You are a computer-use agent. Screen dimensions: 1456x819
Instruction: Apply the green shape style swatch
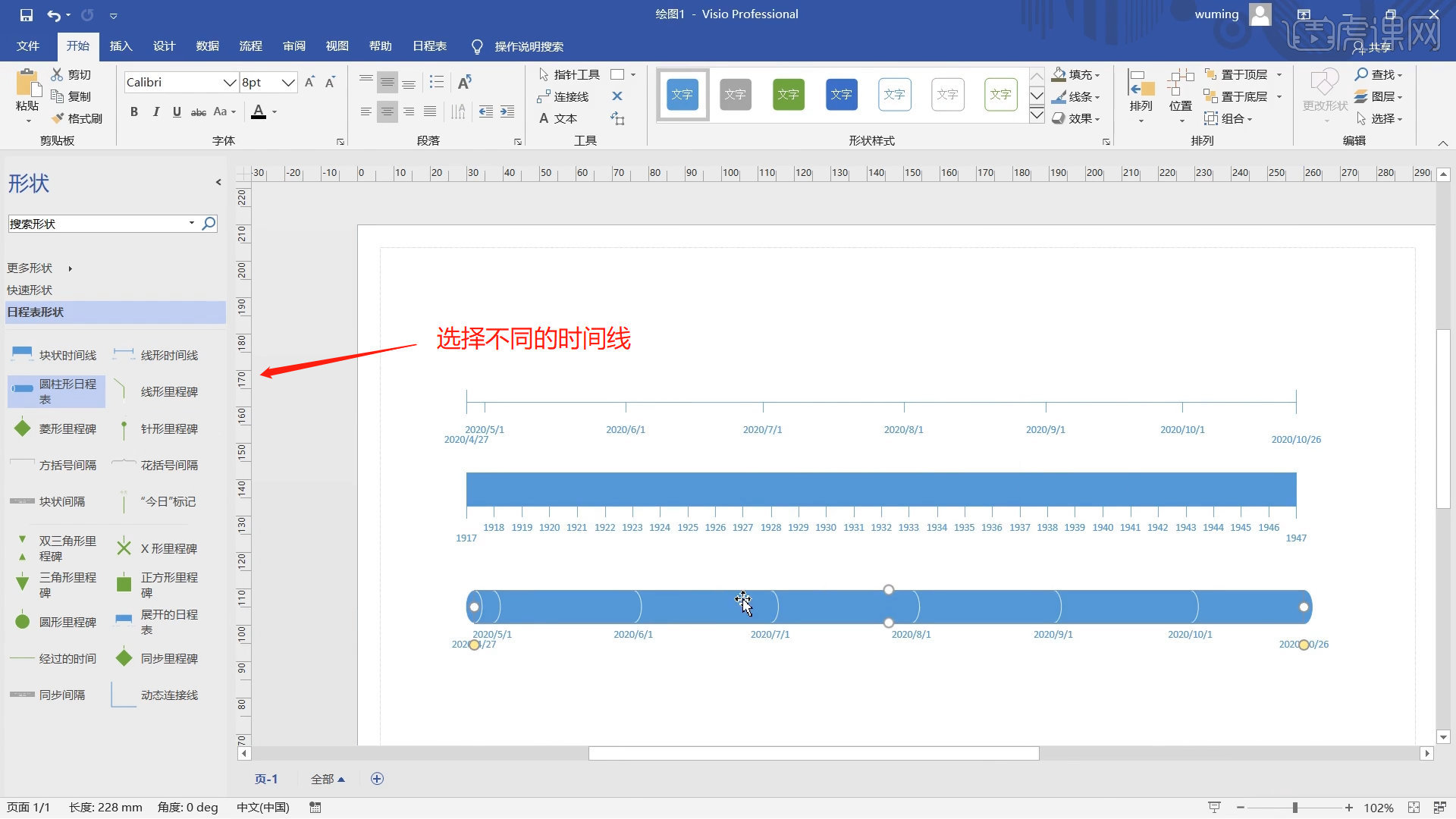789,94
